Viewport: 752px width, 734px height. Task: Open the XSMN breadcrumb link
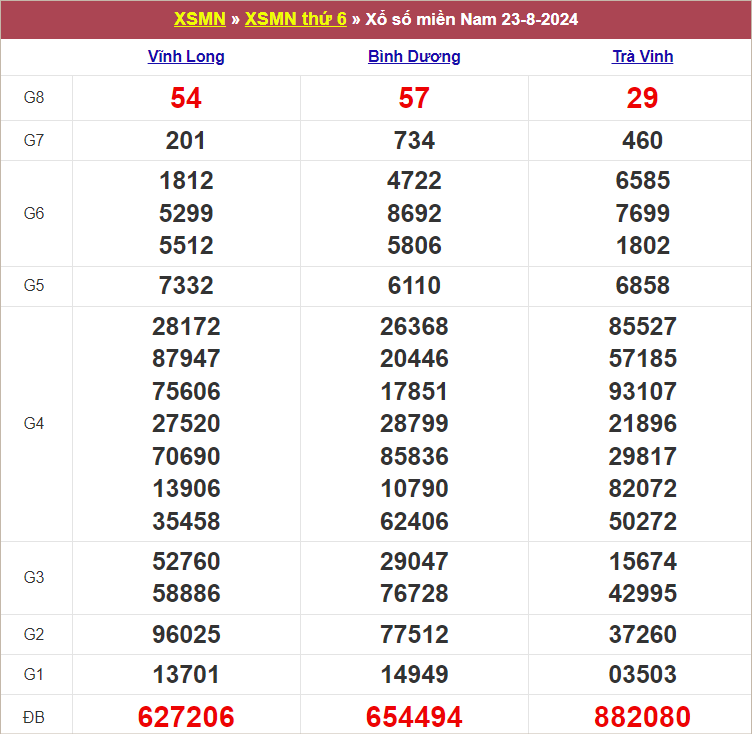click(x=200, y=19)
